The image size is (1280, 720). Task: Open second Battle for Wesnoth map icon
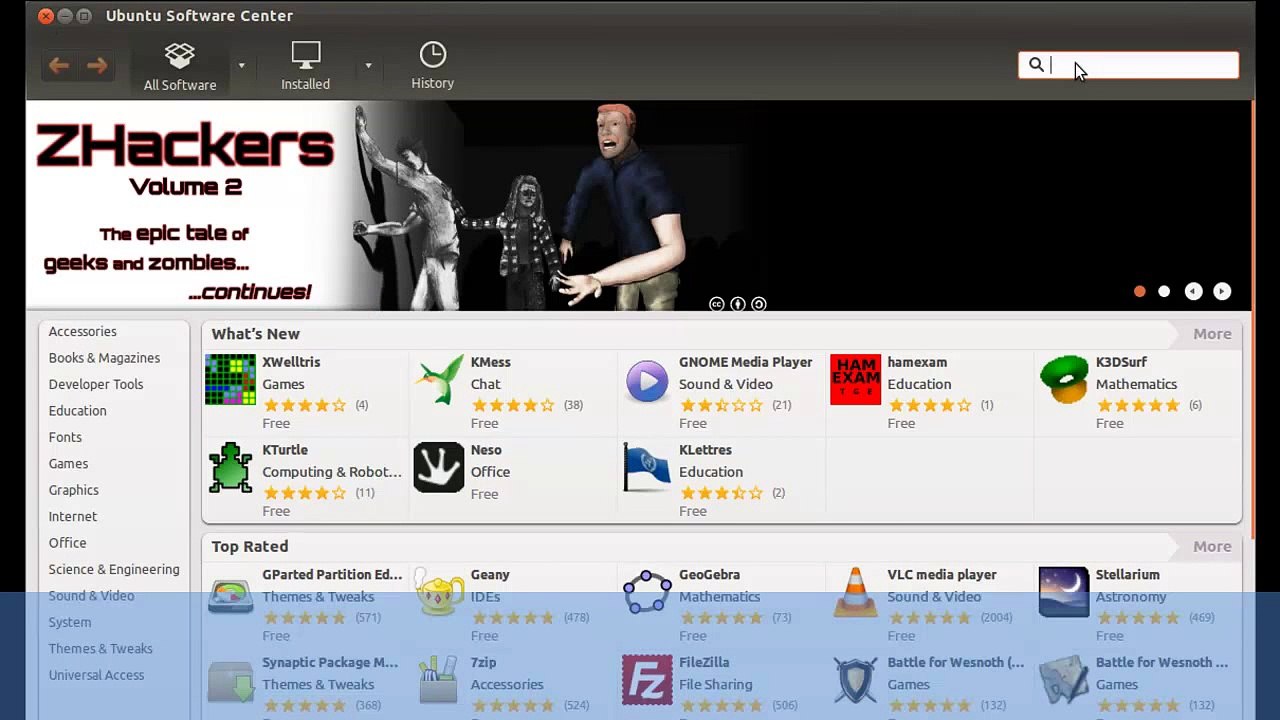coord(1064,681)
